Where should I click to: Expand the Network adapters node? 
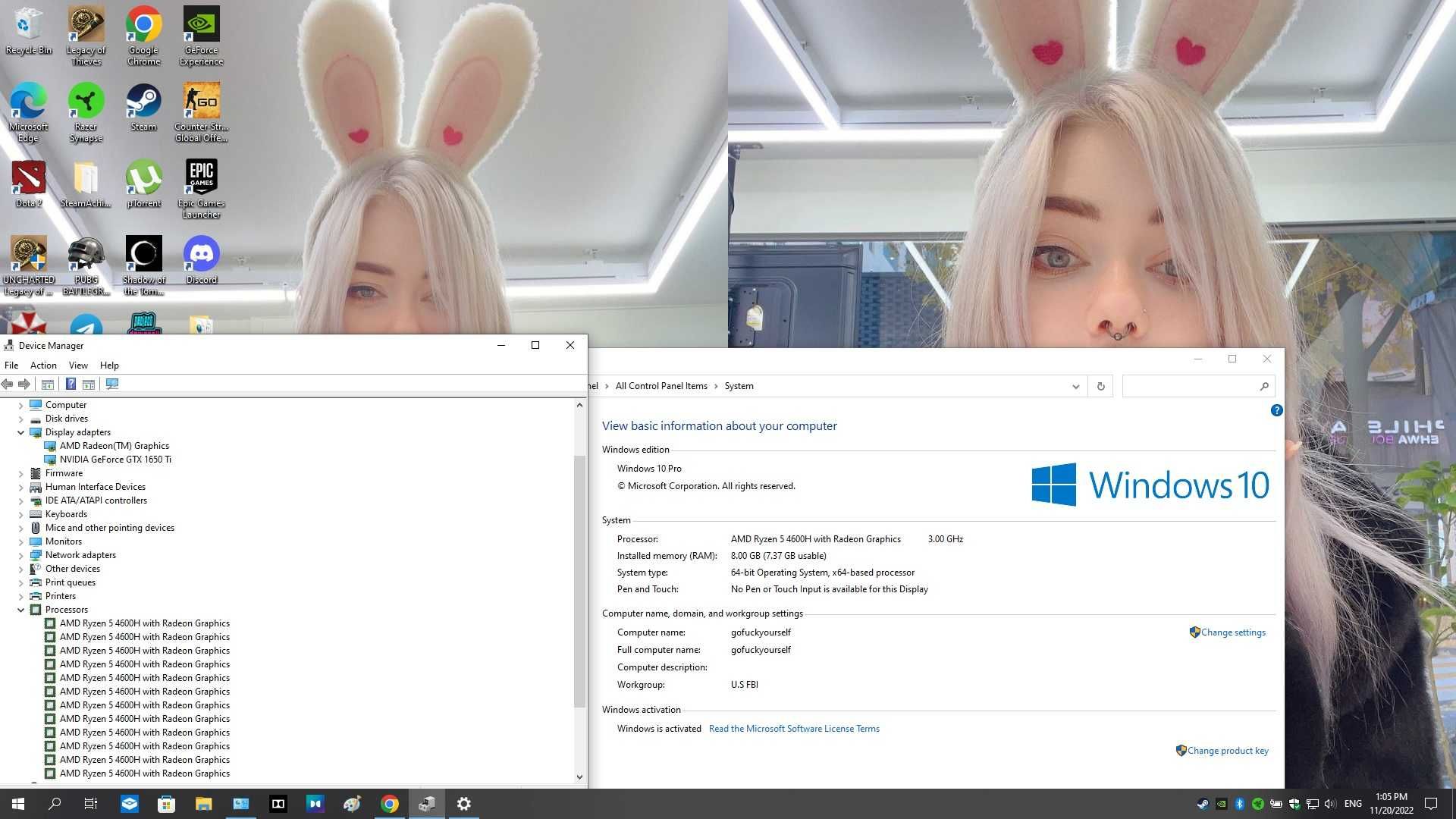[20, 556]
